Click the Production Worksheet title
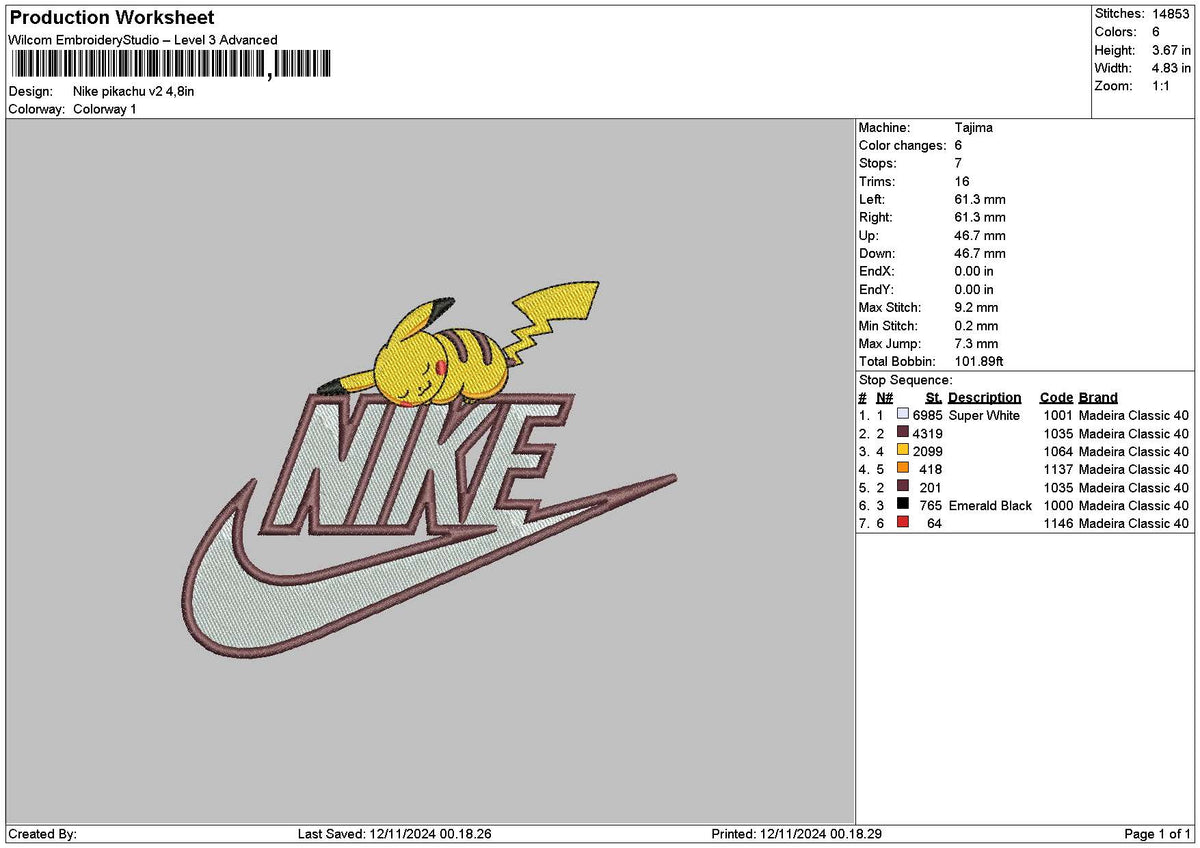The width and height of the screenshot is (1200, 848). [110, 17]
